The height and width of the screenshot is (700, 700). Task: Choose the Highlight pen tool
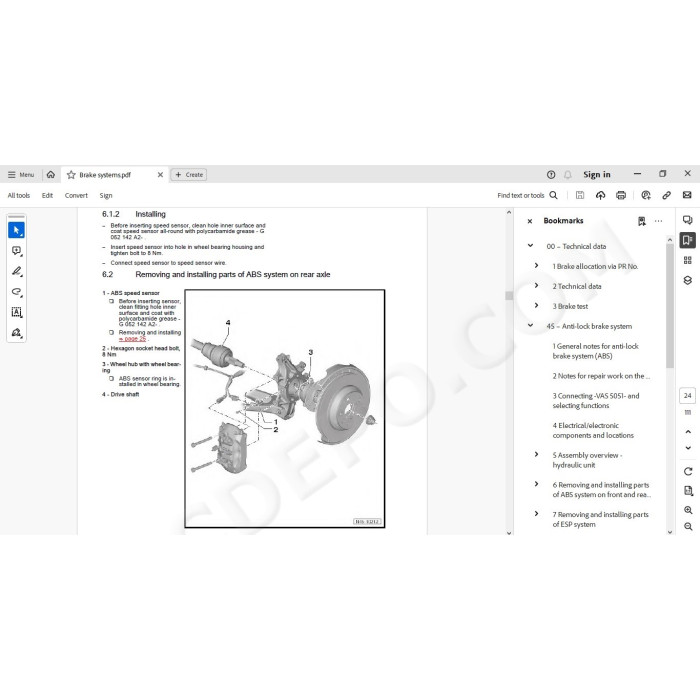coord(17,271)
